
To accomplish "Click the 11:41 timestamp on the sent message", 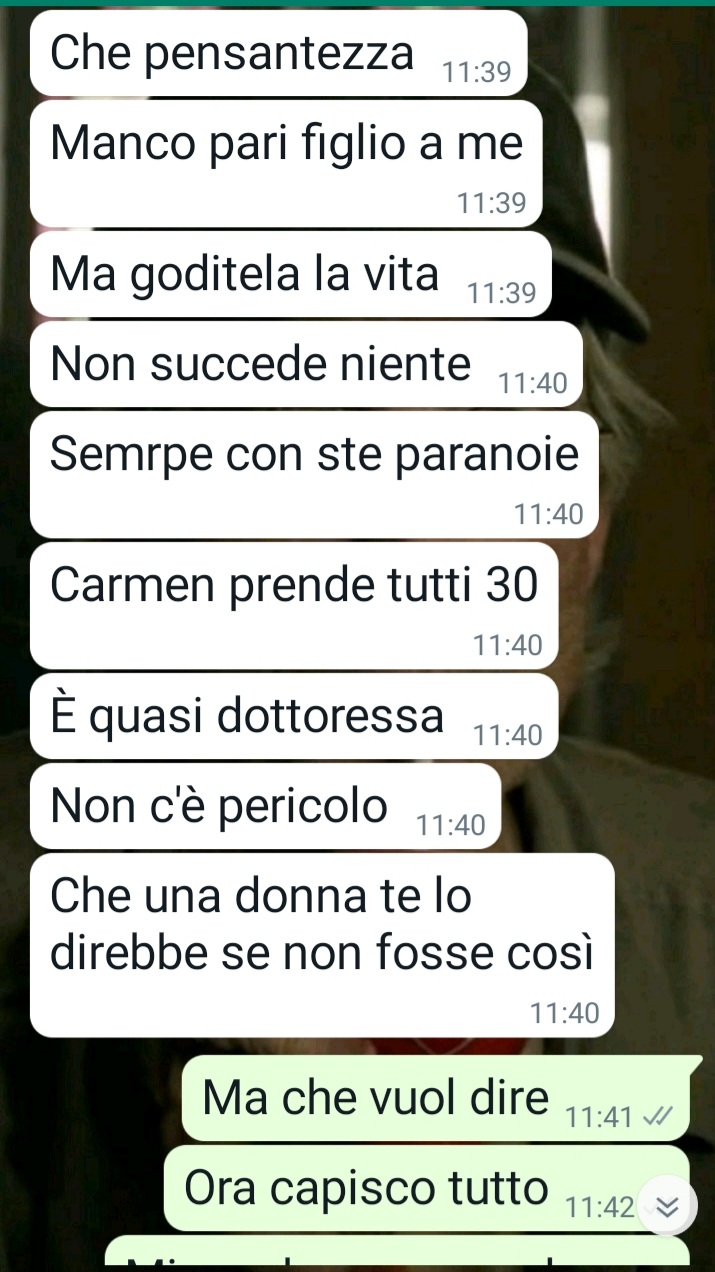I will 598,1117.
